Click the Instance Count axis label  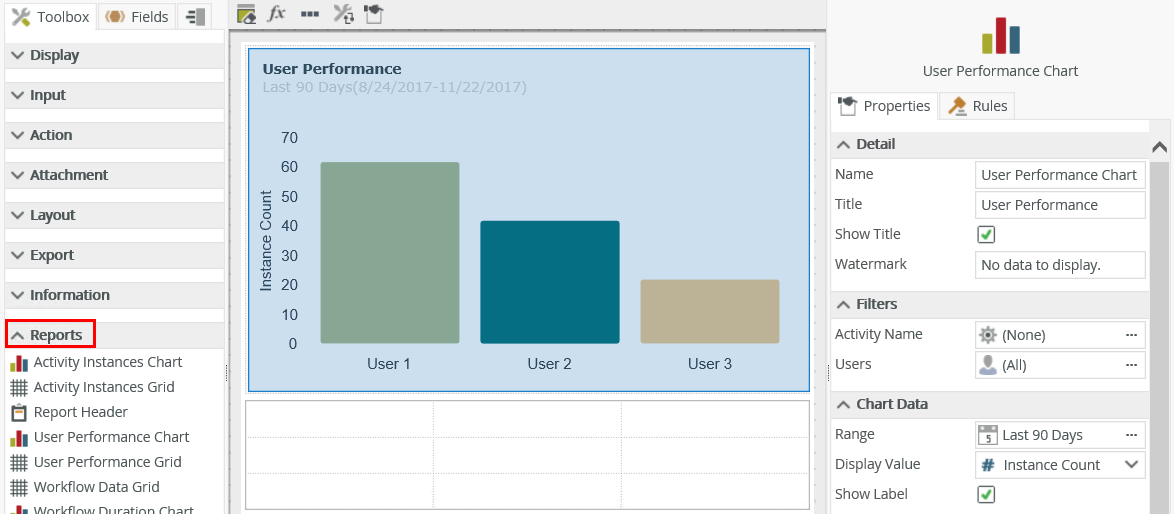pos(266,240)
